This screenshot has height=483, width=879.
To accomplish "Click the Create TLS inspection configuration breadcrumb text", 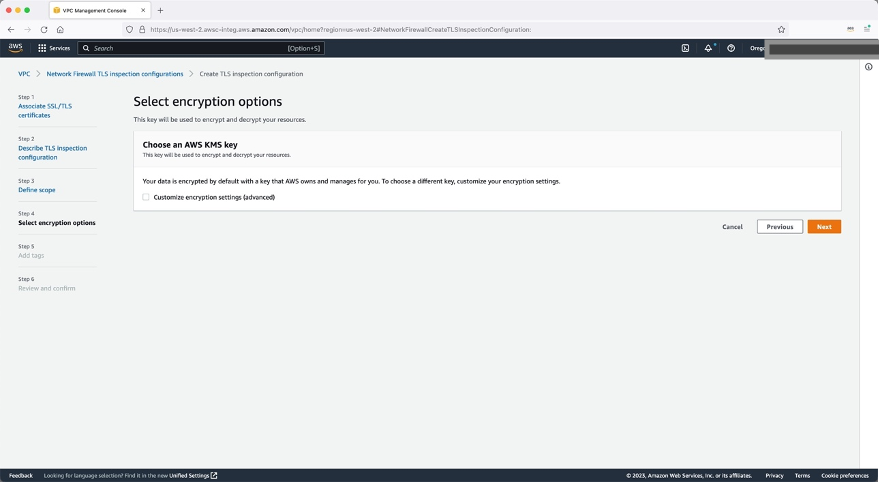I will click(251, 74).
